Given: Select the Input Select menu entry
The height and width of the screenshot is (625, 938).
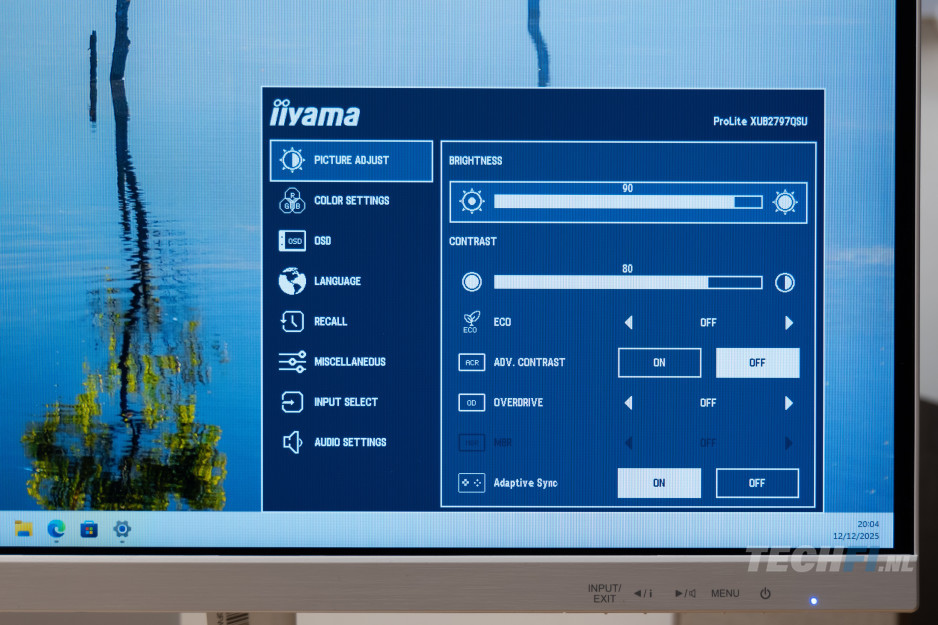Looking at the screenshot, I should click(345, 402).
